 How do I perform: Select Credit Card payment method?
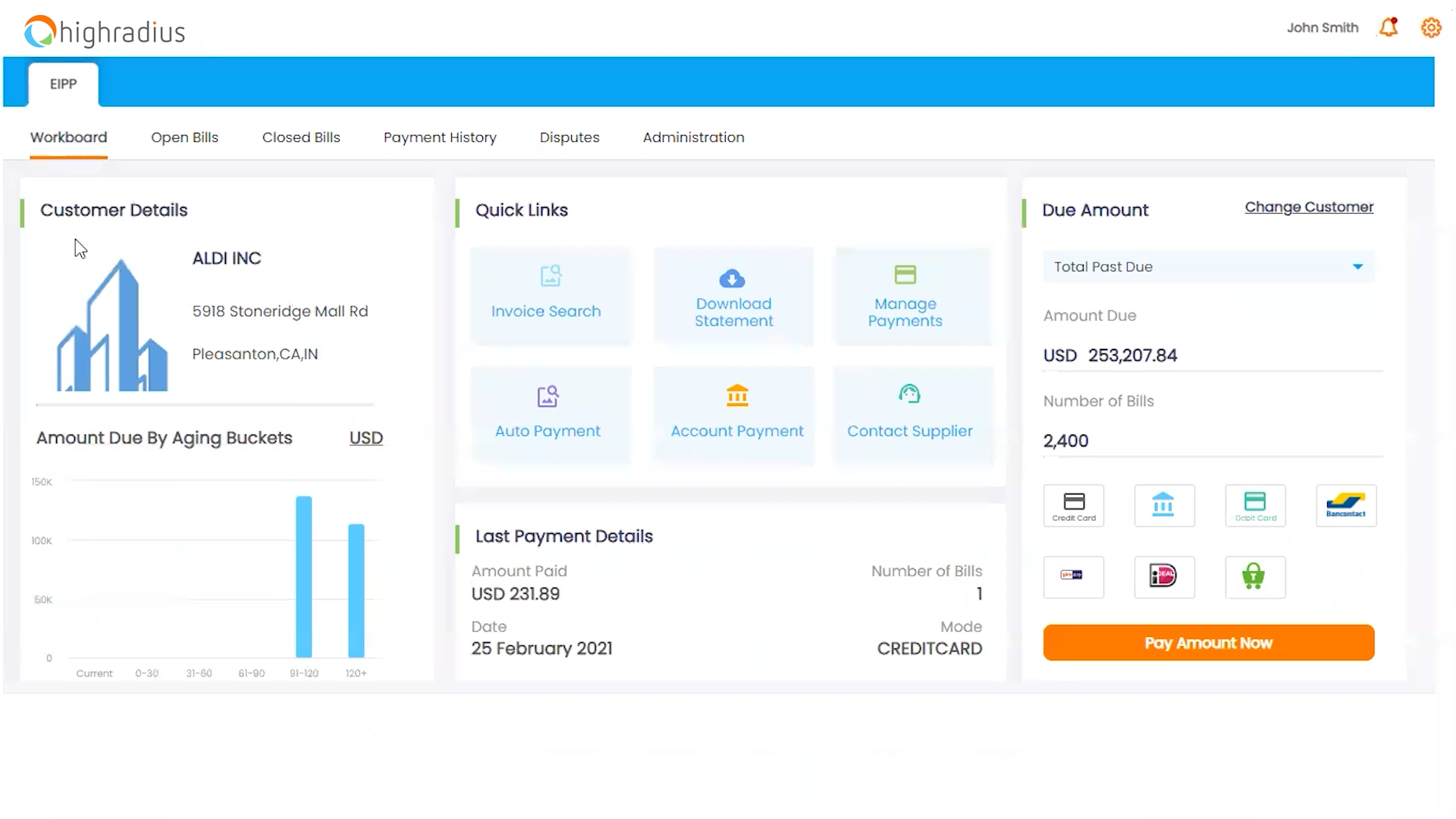1074,506
